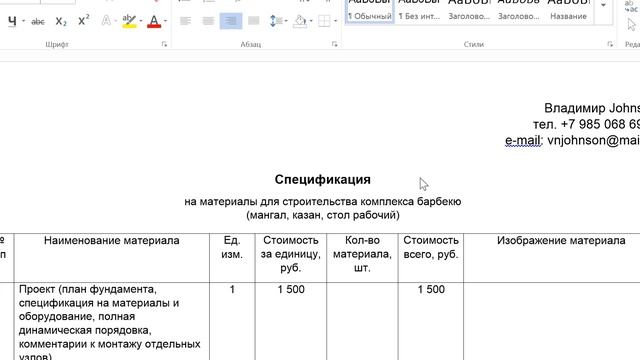Open line and paragraph spacing
The image size is (640, 360).
pyautogui.click(x=275, y=21)
